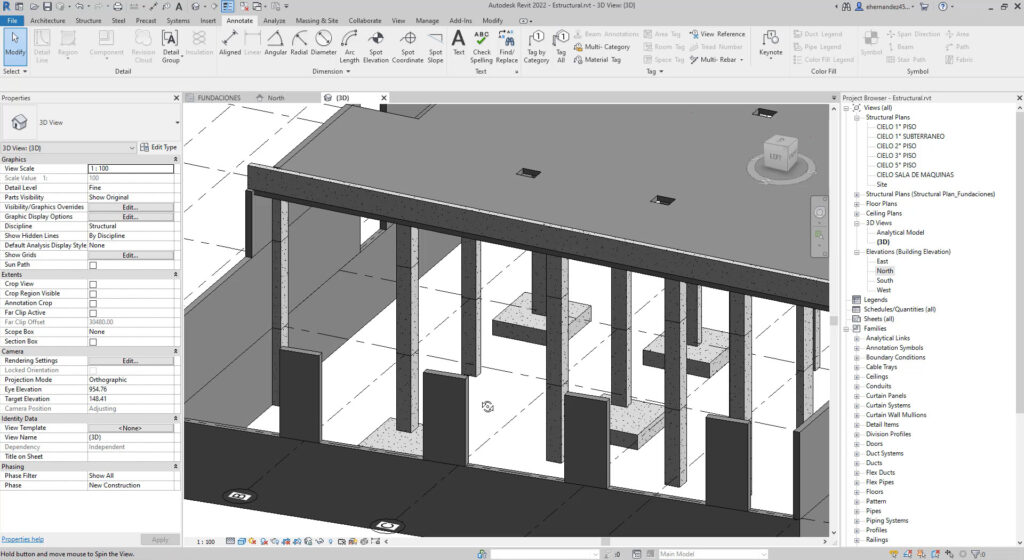The image size is (1024, 560).
Task: Expand the Floor Plans tree node
Action: click(x=856, y=203)
